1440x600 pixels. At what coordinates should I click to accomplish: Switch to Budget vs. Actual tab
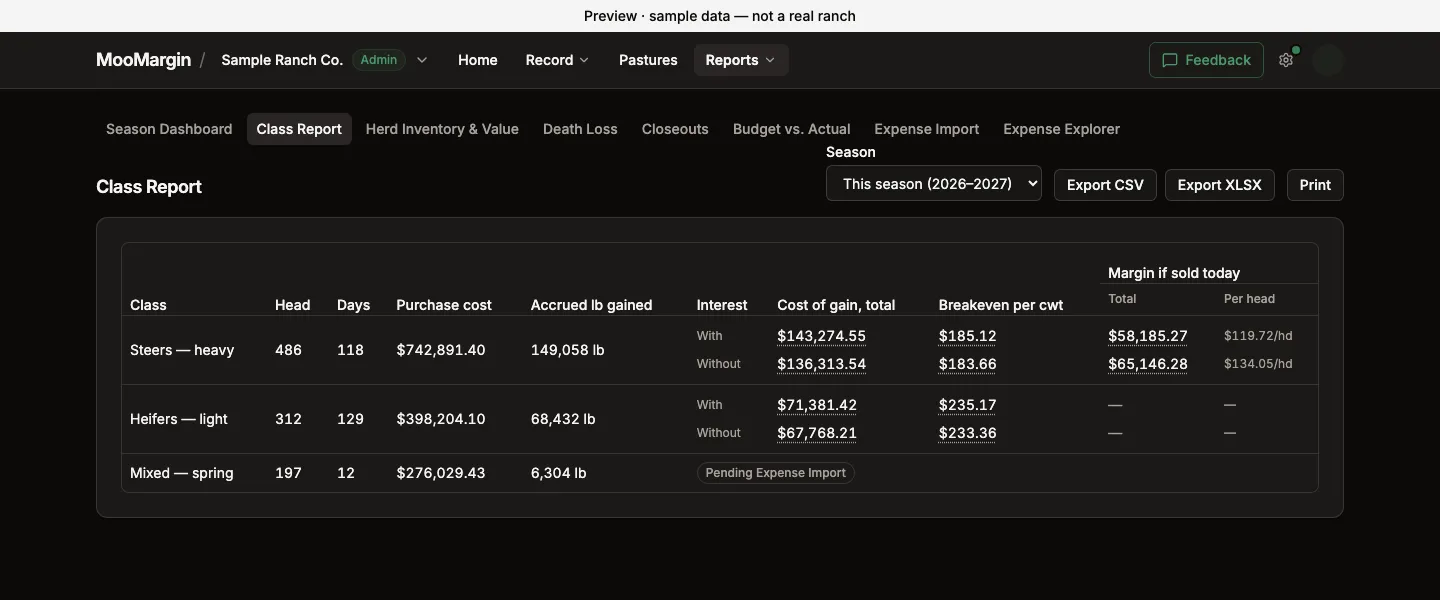pos(792,129)
